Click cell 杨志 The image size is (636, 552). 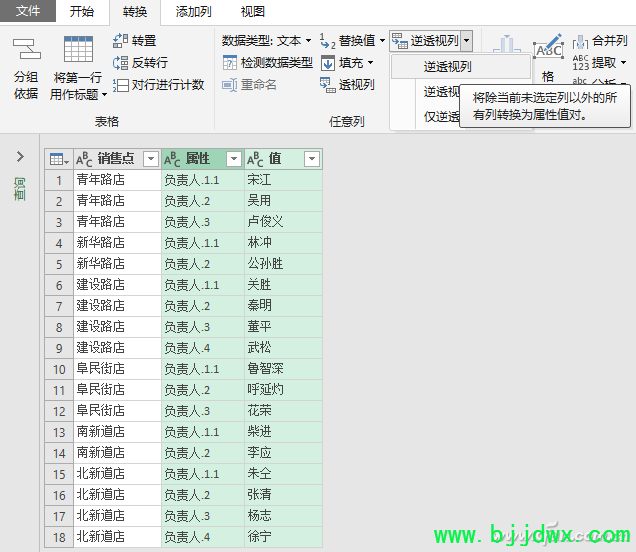tap(283, 516)
